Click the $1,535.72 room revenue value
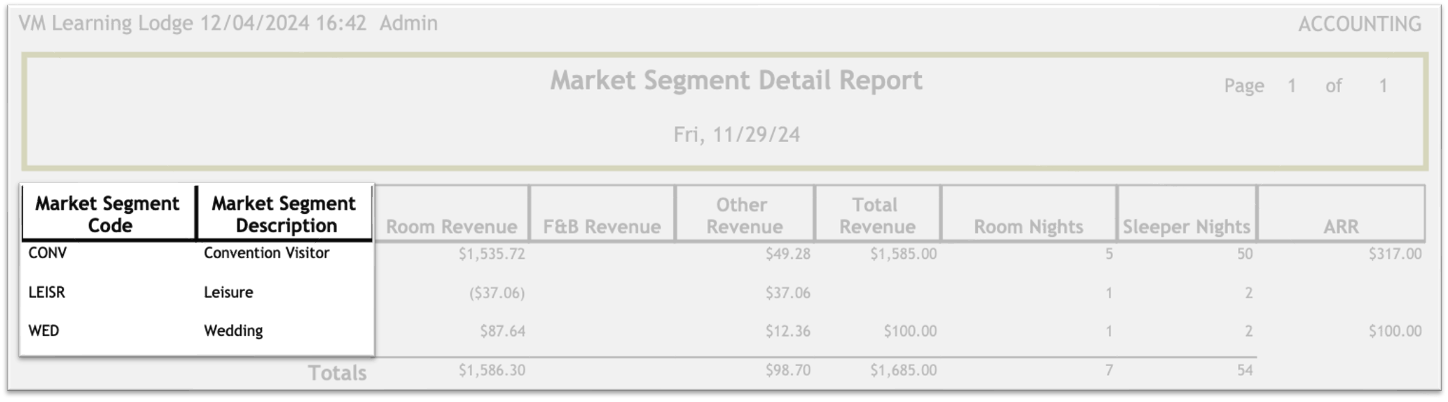 pos(492,255)
